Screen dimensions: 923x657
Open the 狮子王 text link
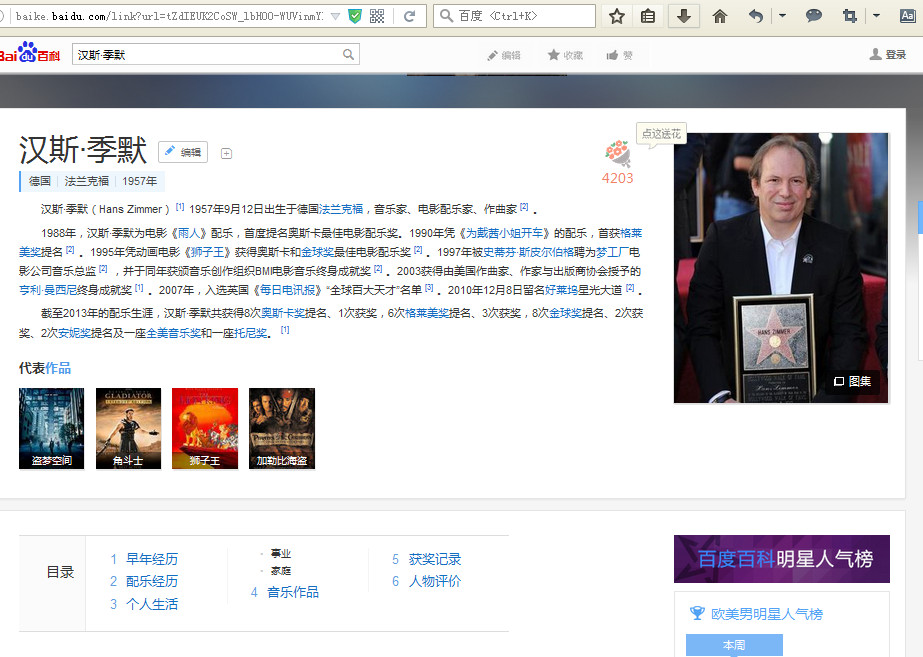[207, 252]
